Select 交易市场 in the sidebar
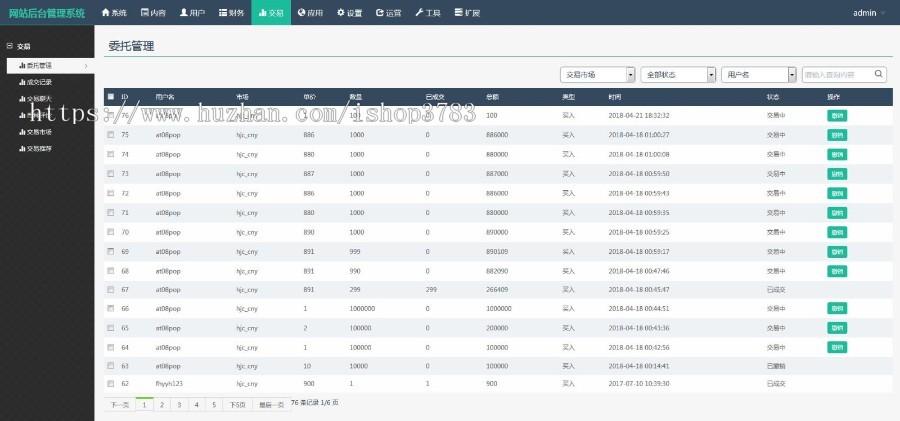 click(40, 131)
